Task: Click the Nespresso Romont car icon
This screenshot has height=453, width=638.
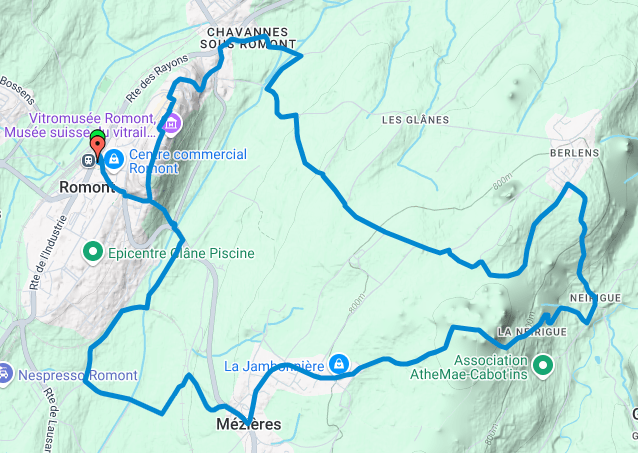Action: (x=5, y=374)
